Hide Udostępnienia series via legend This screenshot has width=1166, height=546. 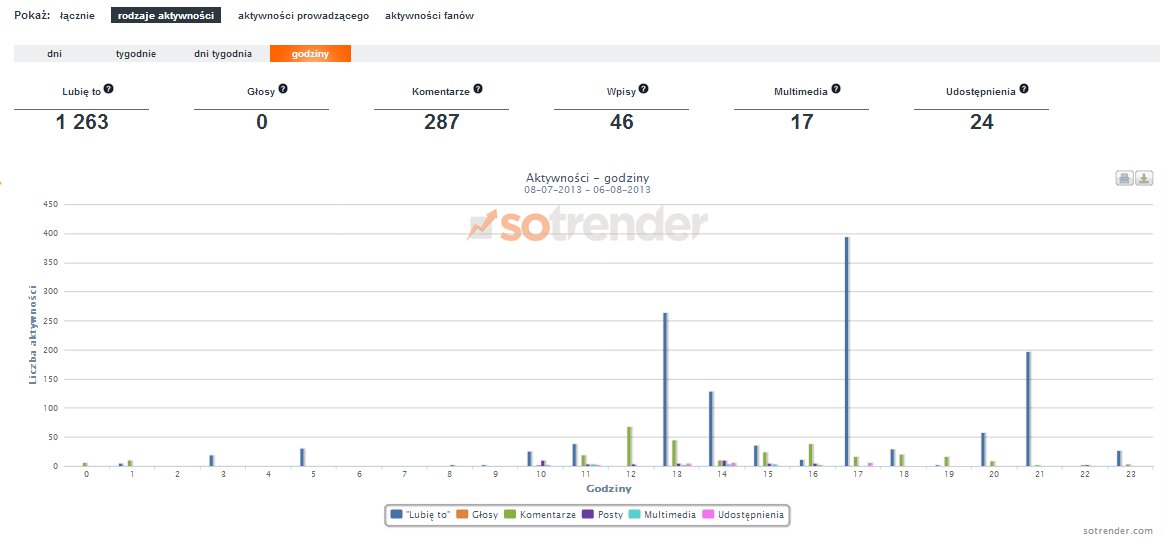[750, 515]
